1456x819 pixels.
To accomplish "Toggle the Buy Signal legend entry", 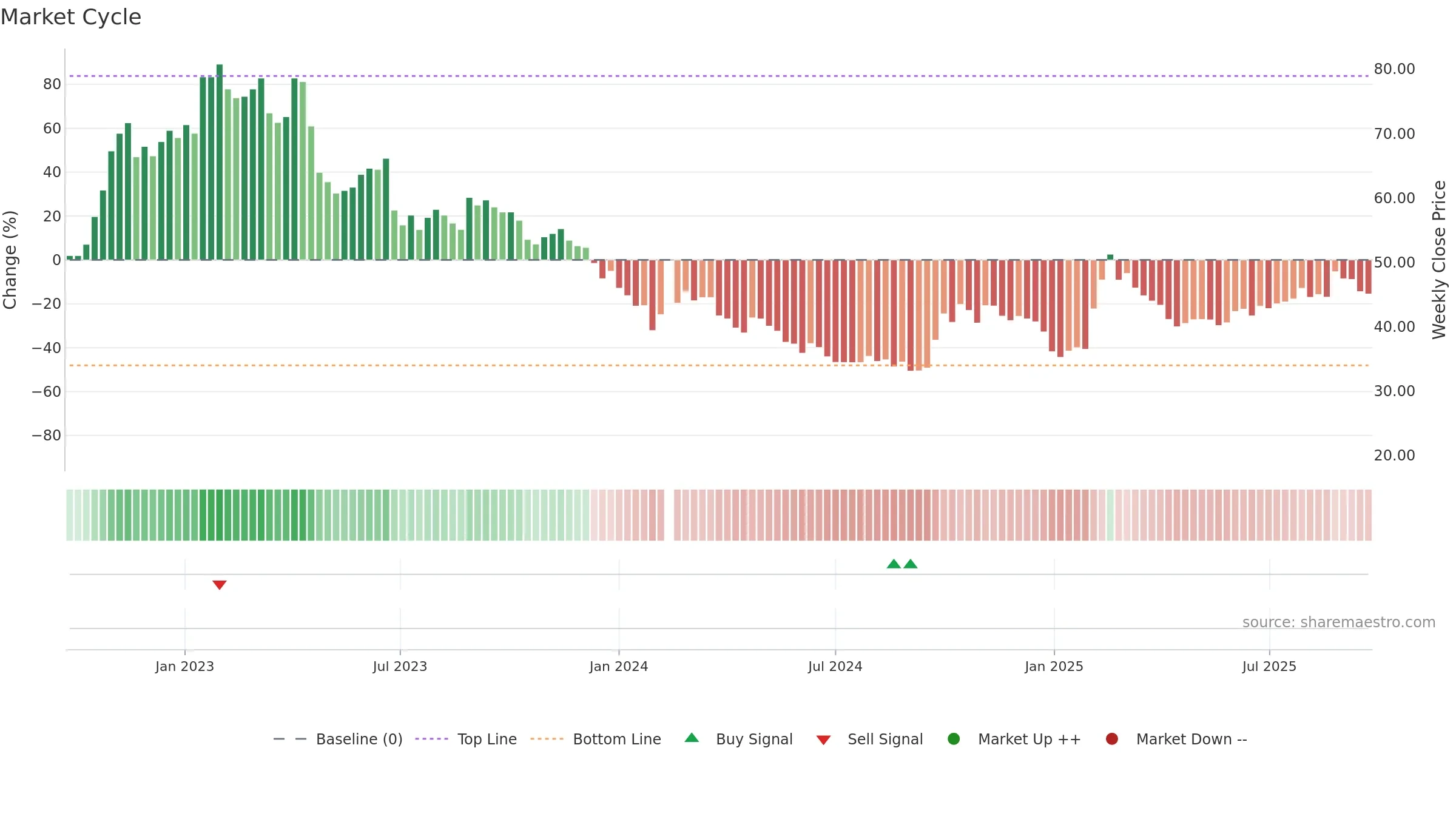I will [x=738, y=739].
